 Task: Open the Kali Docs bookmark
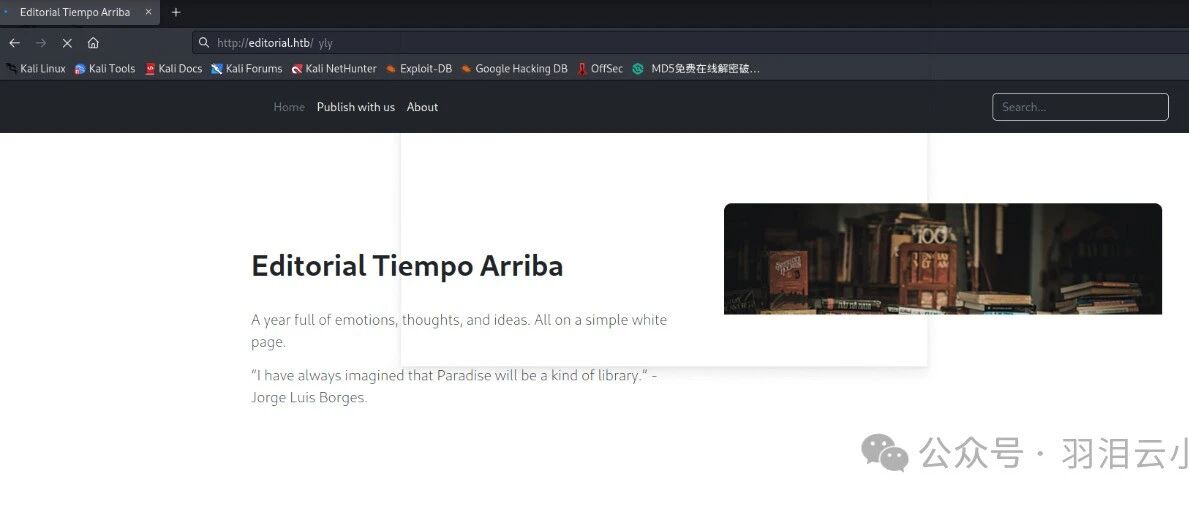[174, 68]
